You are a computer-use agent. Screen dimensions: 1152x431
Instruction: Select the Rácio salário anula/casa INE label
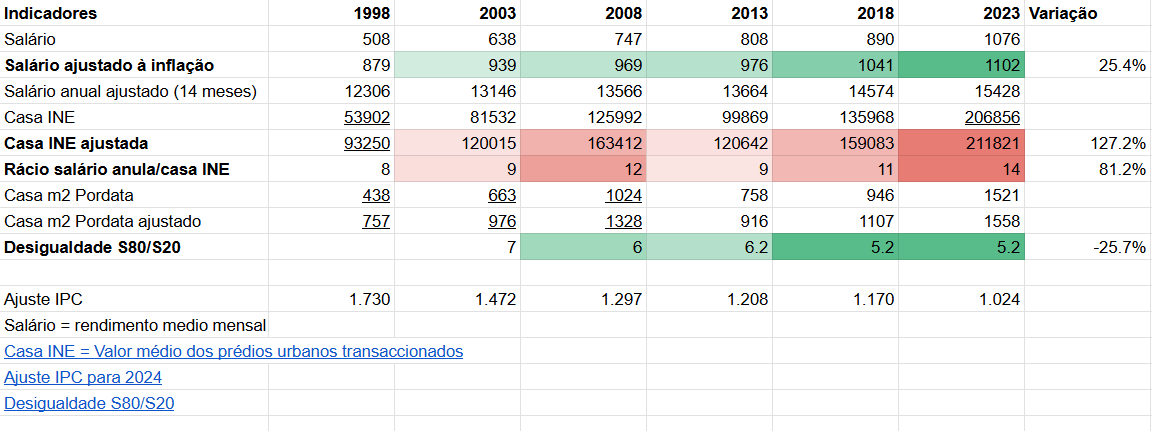[117, 169]
